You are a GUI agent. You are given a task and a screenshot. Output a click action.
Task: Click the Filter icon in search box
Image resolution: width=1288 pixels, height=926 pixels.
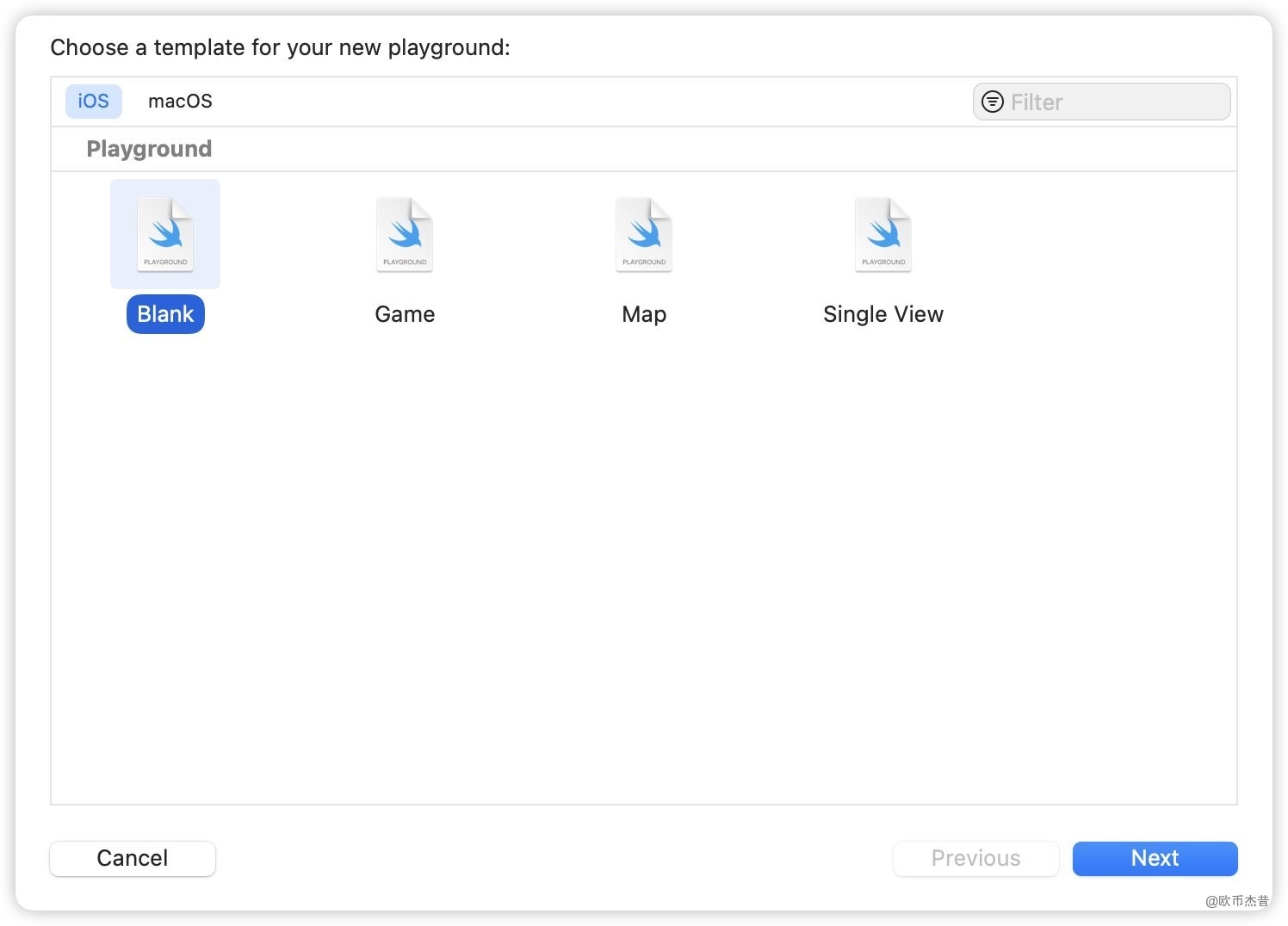993,102
